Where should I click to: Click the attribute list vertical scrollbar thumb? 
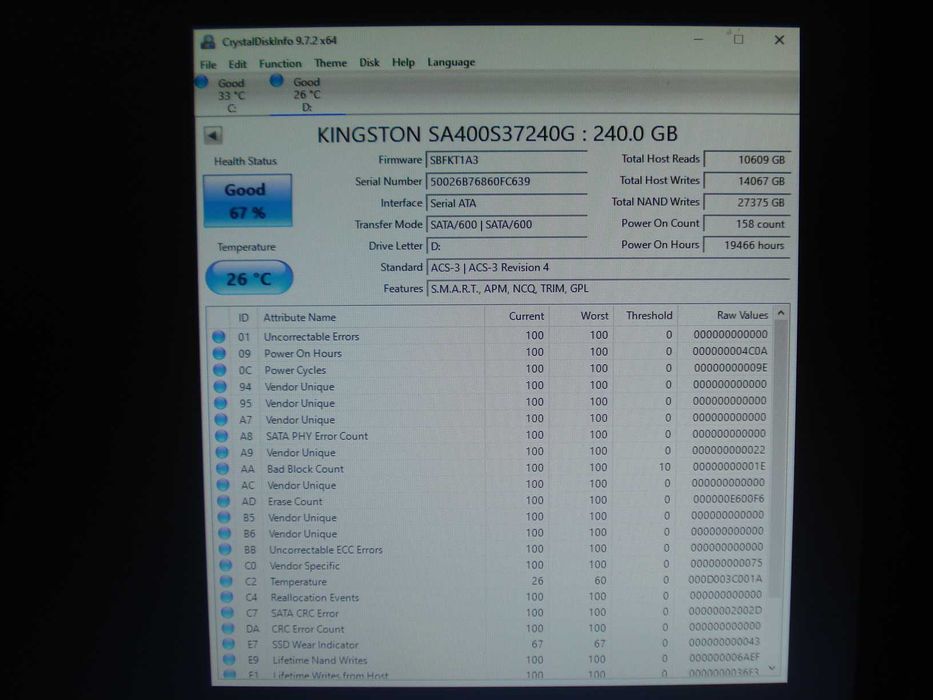(x=779, y=460)
